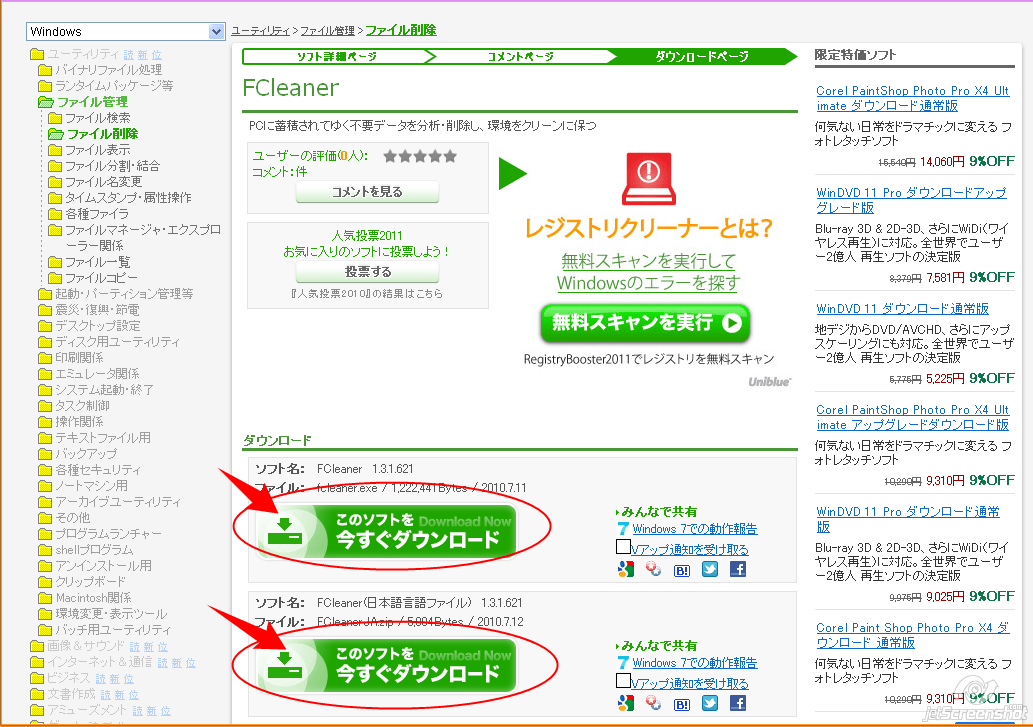The width and height of the screenshot is (1033, 727).
Task: Download FCleaner 1.3.1.621 with green download button
Action: click(387, 531)
